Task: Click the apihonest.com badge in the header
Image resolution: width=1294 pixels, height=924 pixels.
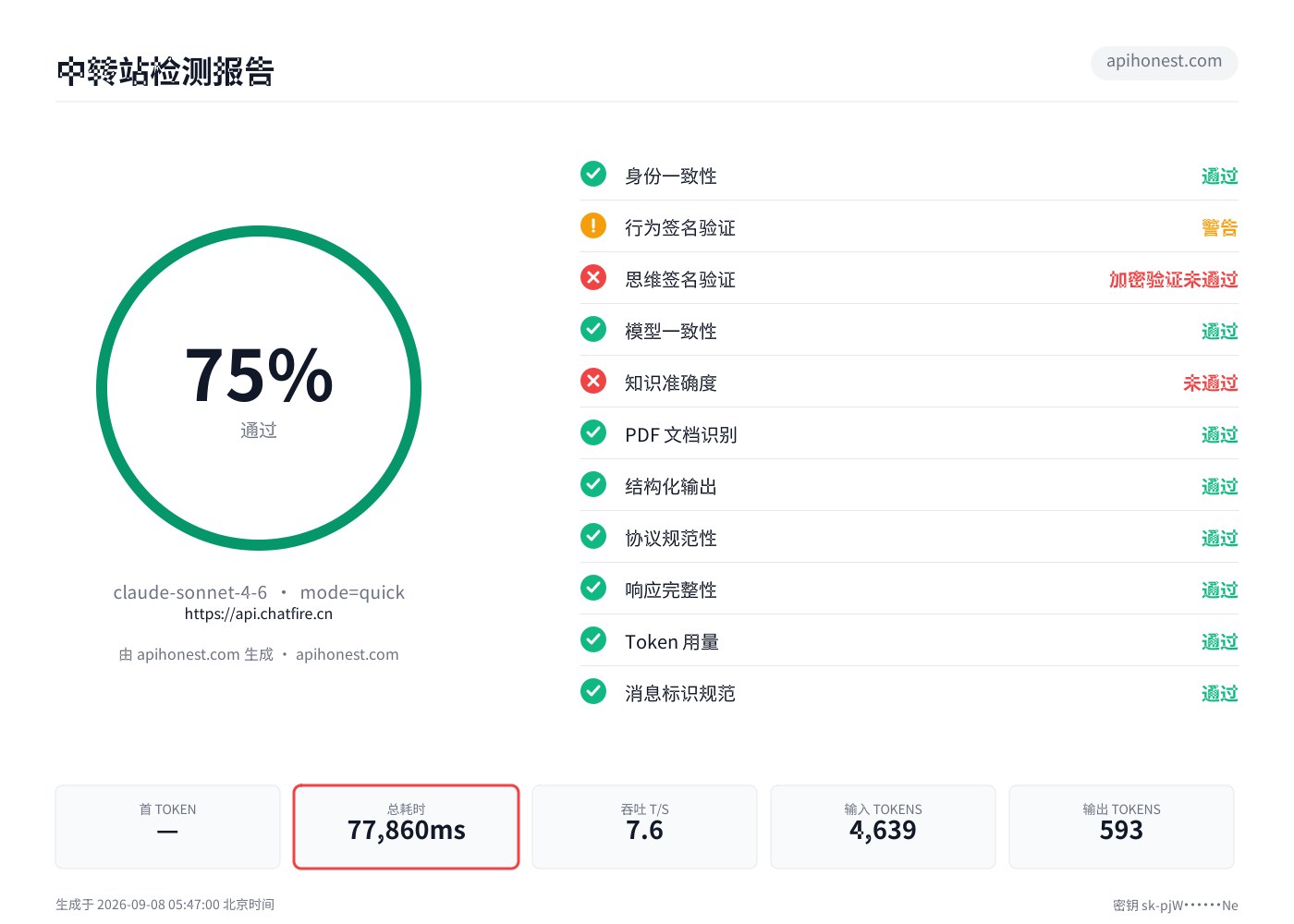Action: pos(1164,62)
